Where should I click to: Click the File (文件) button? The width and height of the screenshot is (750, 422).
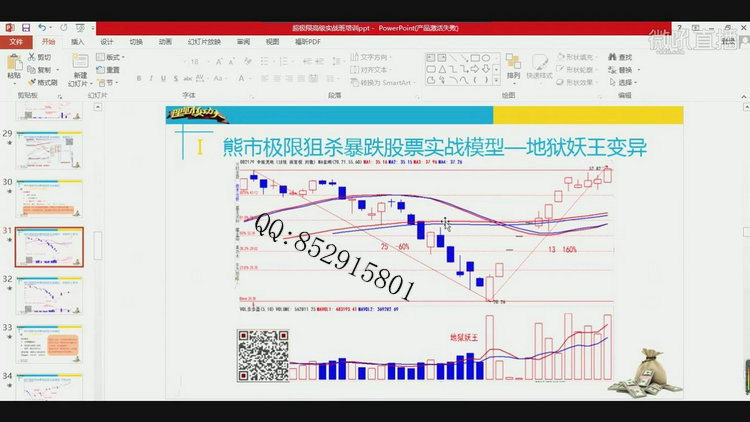tap(16, 42)
